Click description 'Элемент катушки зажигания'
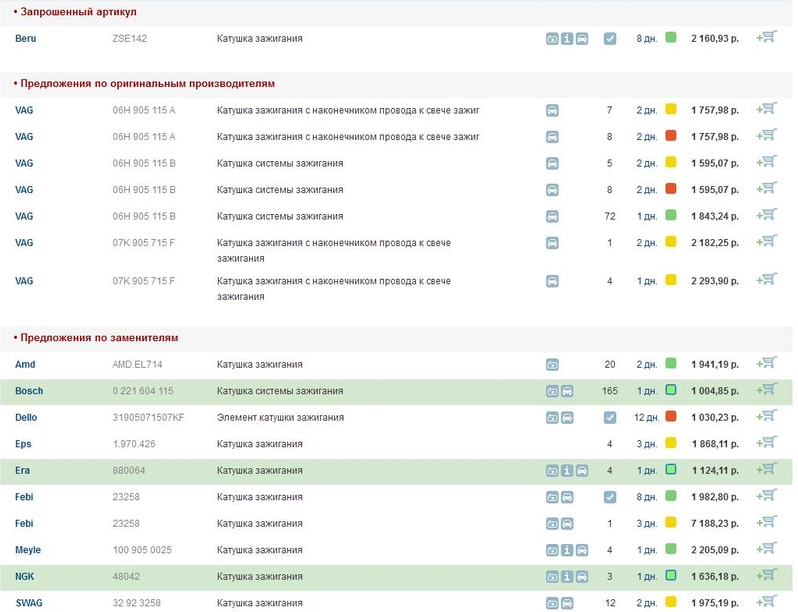Image resolution: width=798 pixels, height=612 pixels. 280,418
